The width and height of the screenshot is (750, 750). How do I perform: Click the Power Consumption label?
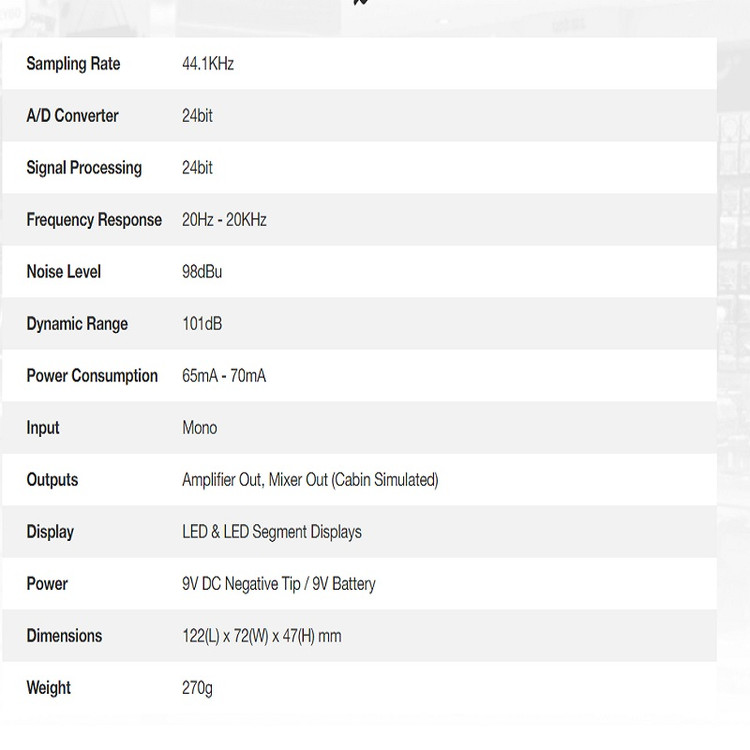tap(92, 376)
